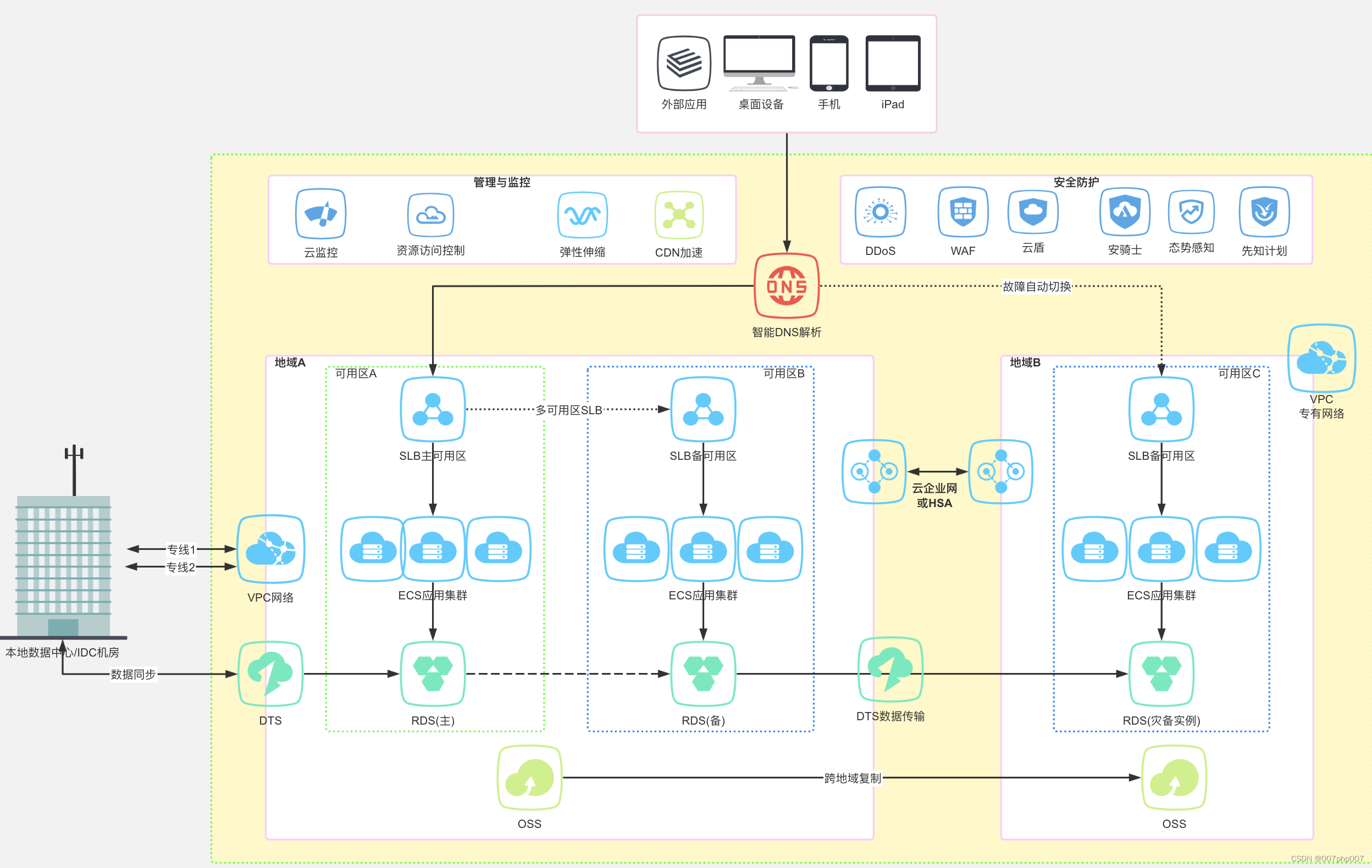Click the VPC专有网络 icon at right edge
The height and width of the screenshot is (868, 1372).
(x=1321, y=358)
